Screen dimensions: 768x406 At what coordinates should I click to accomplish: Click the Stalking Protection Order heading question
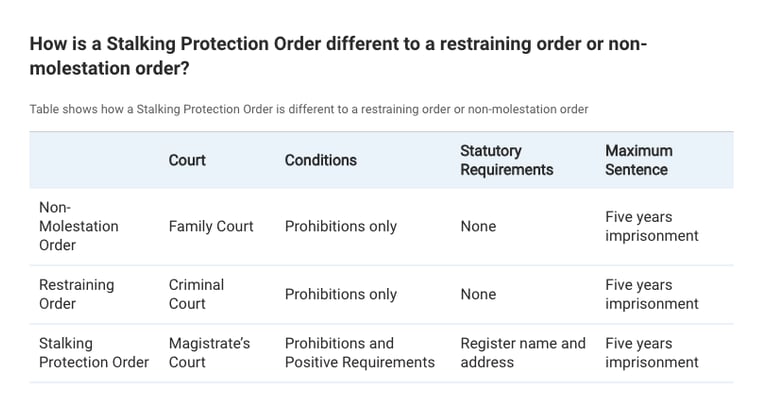[x=340, y=56]
